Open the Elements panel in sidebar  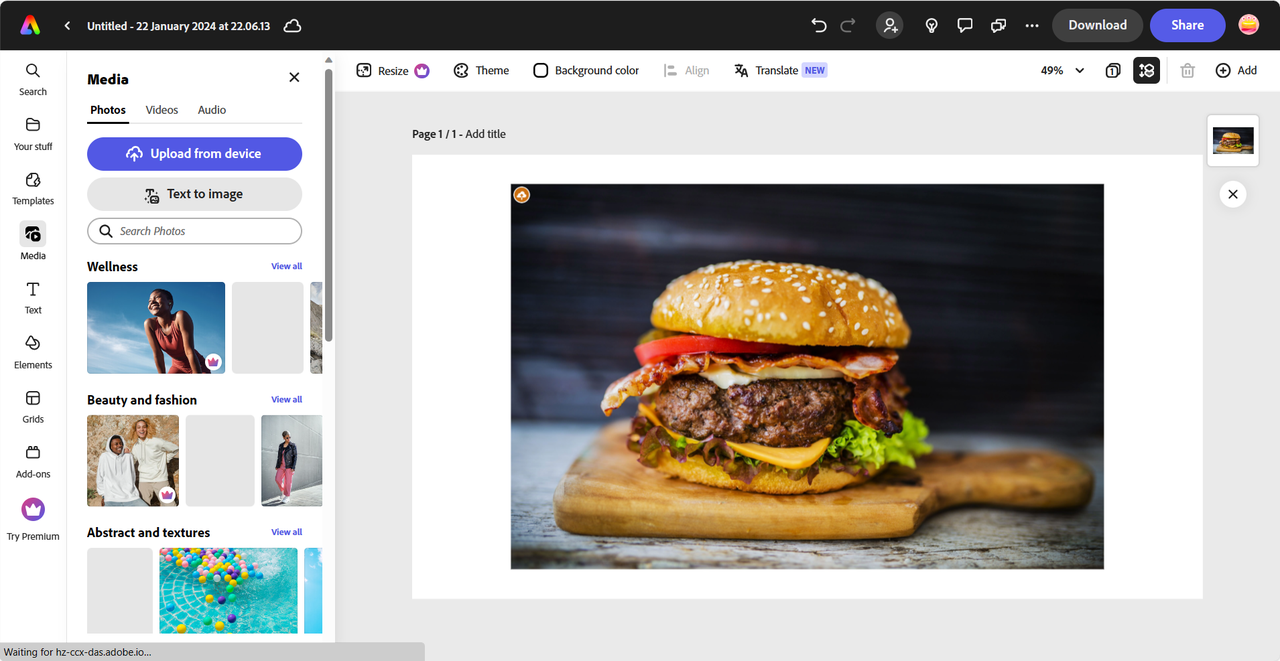[33, 351]
